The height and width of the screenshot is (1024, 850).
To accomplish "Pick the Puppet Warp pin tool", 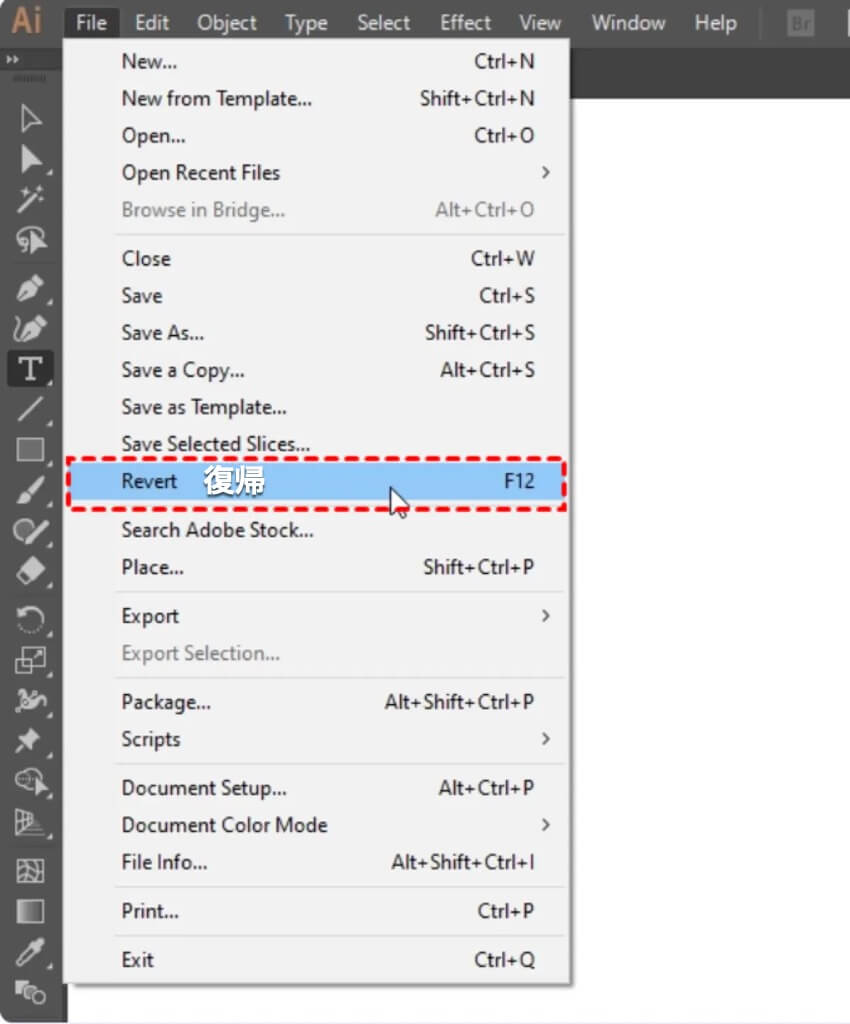I will click(x=29, y=740).
